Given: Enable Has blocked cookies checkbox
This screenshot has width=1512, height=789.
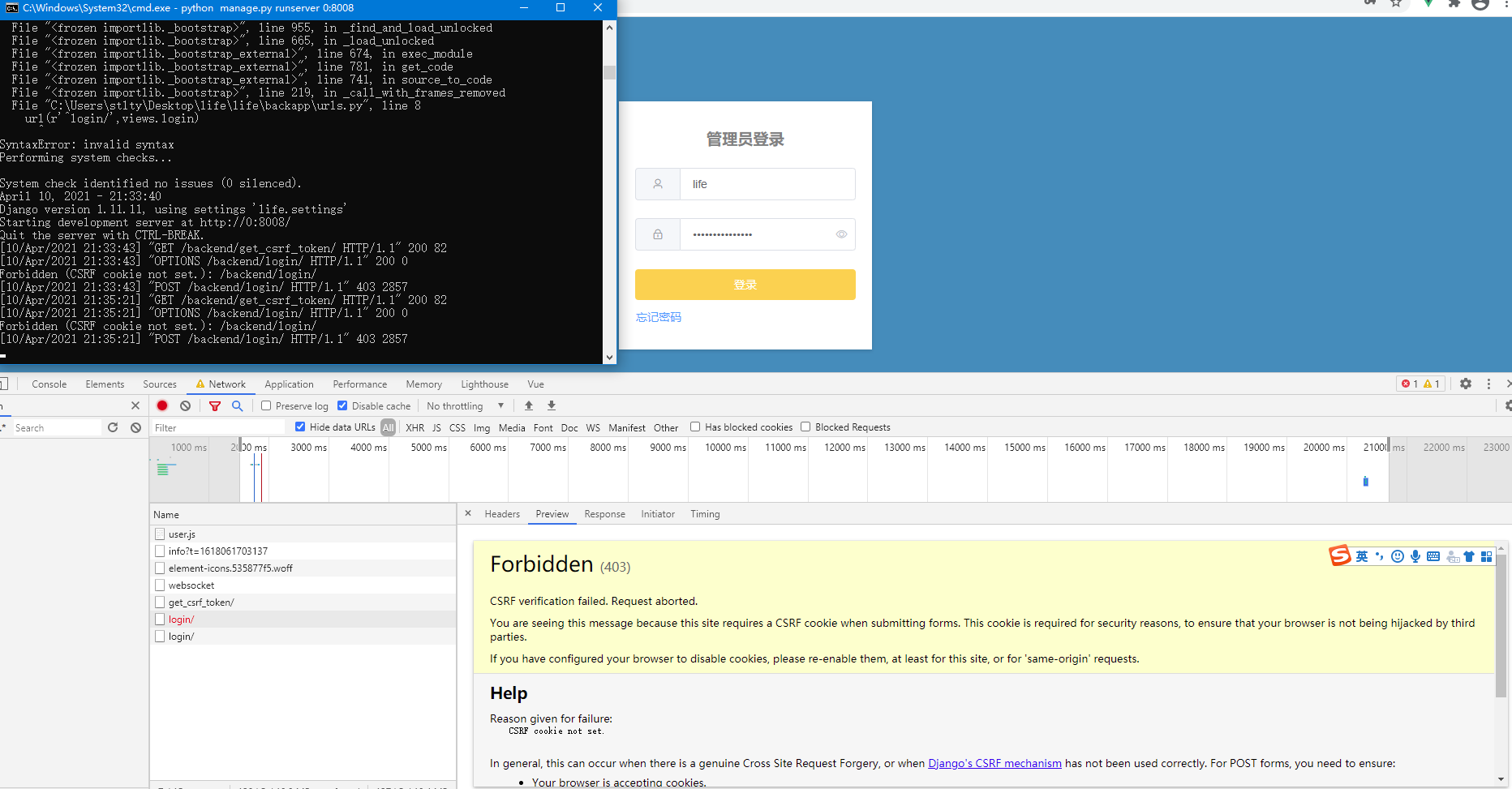Looking at the screenshot, I should 695,427.
